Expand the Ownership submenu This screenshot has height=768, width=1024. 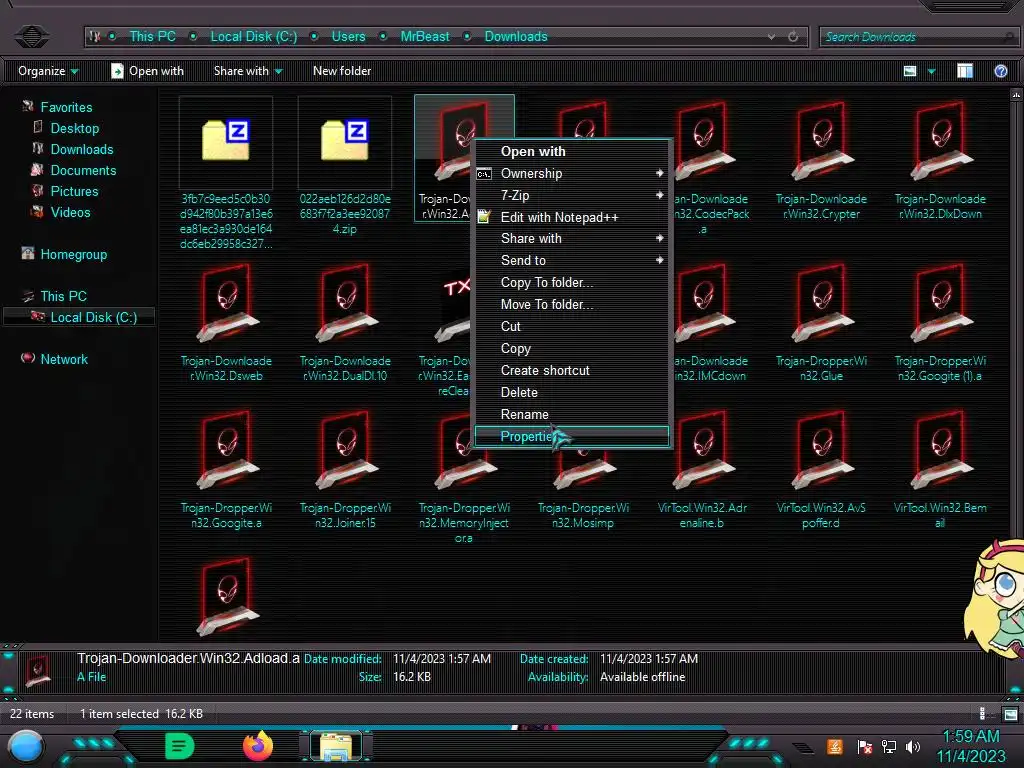coord(572,173)
